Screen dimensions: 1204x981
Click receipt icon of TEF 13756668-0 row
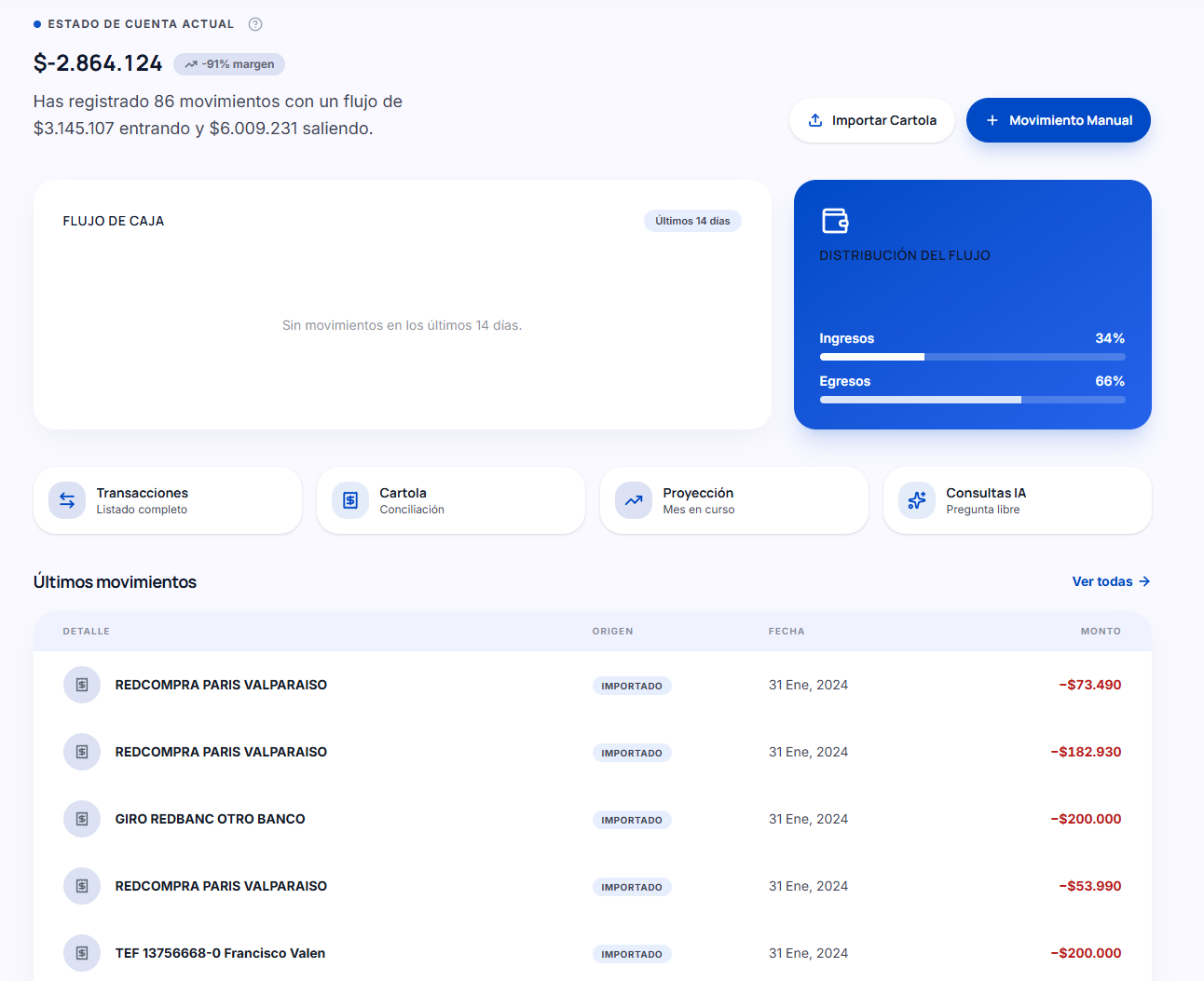pyautogui.click(x=82, y=953)
